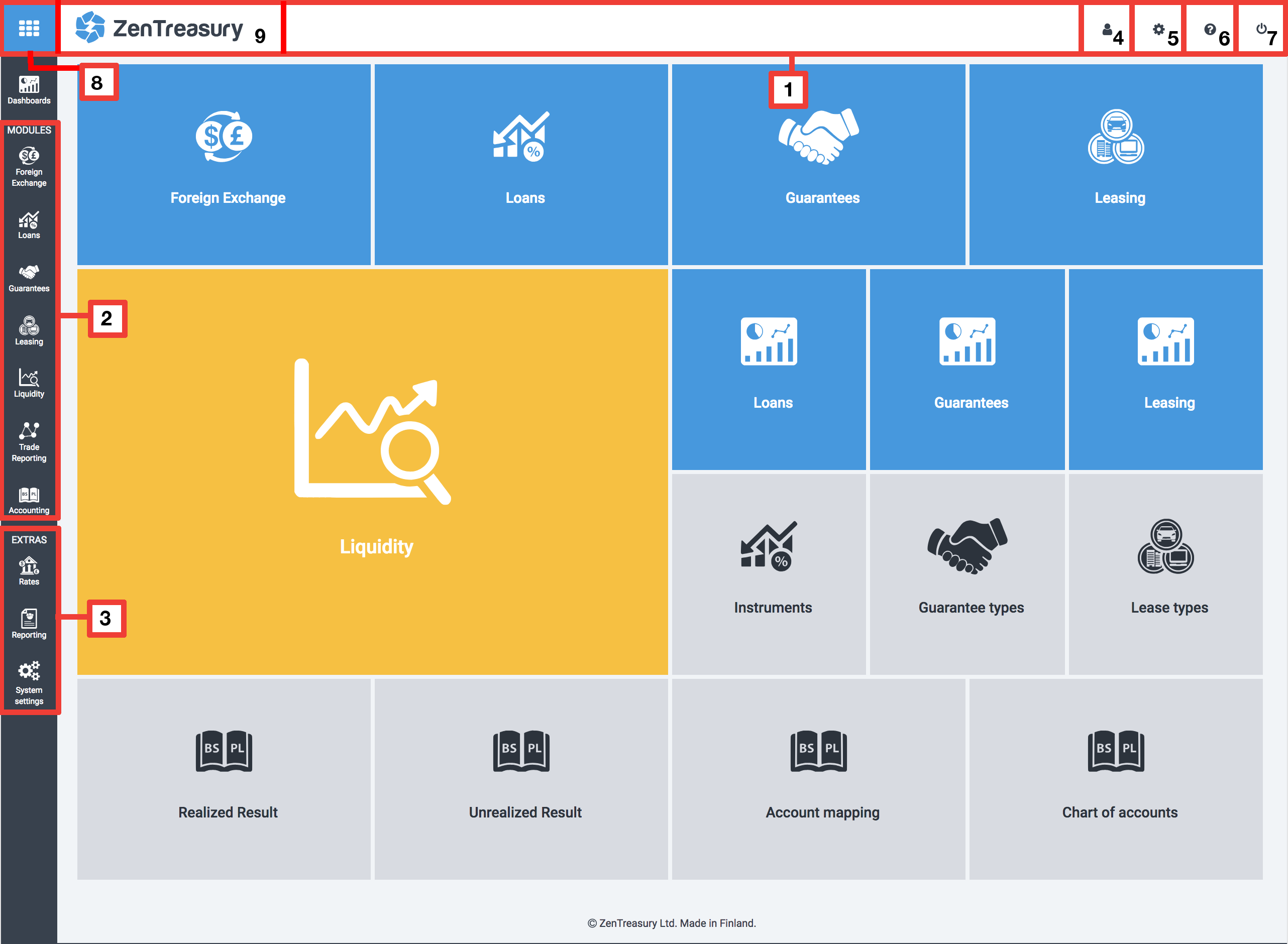The width and height of the screenshot is (1288, 944).
Task: Open System settings in the sidebar
Action: pos(29,683)
